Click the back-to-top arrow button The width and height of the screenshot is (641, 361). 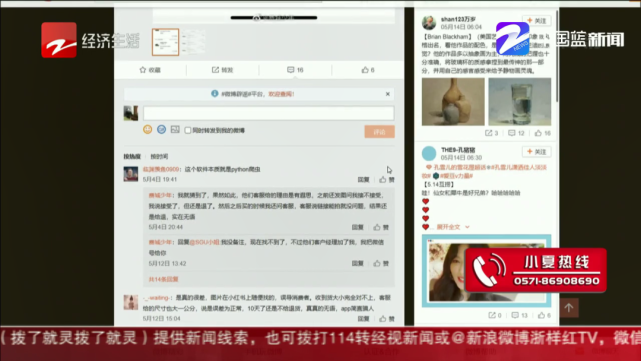click(x=569, y=308)
